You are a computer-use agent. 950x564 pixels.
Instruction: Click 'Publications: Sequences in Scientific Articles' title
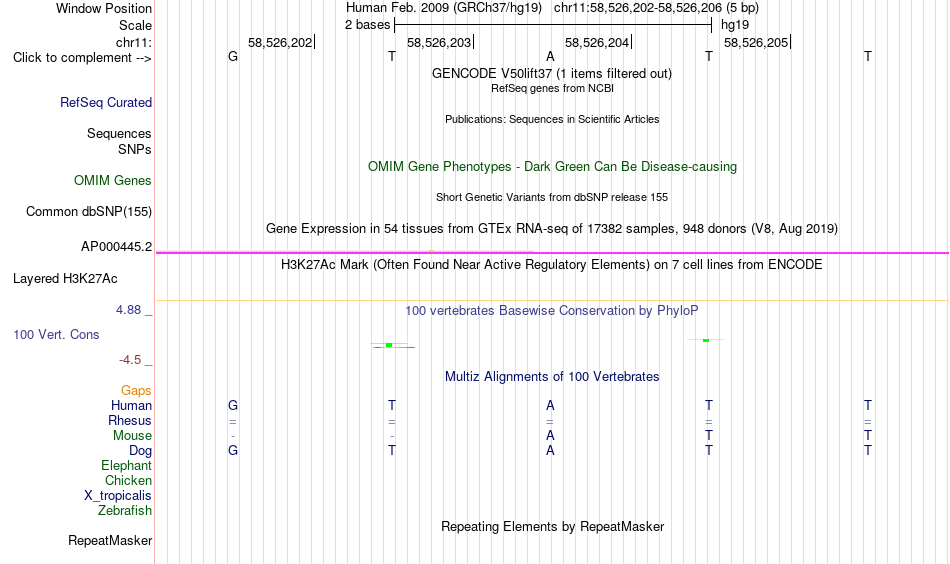552,119
